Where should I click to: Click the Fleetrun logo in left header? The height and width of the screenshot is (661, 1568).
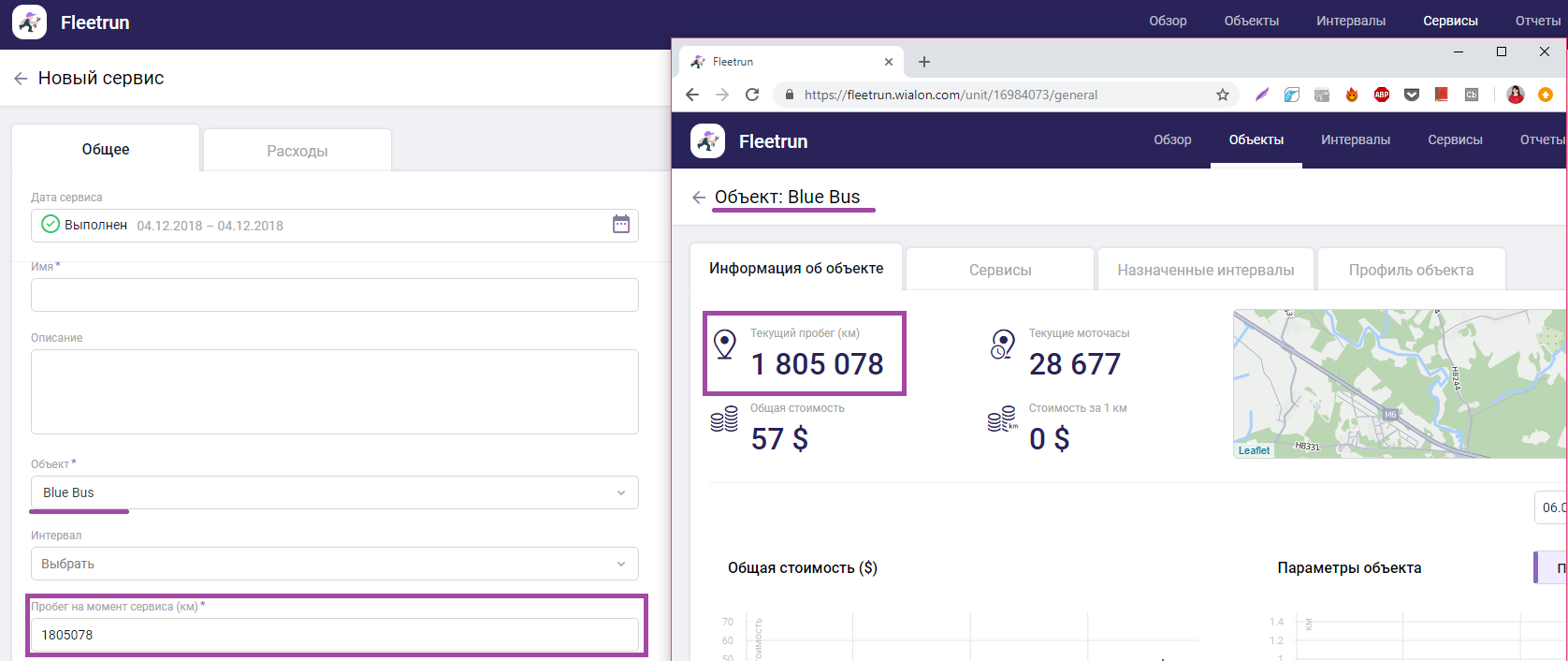[30, 22]
